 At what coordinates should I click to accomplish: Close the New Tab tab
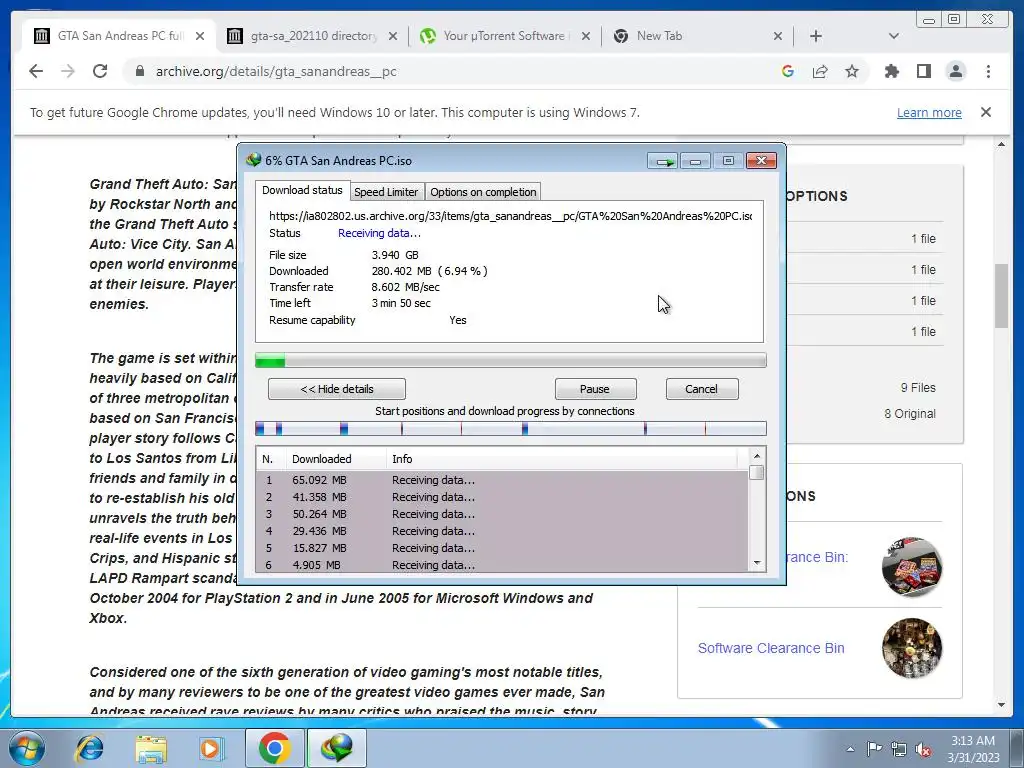[x=778, y=37]
